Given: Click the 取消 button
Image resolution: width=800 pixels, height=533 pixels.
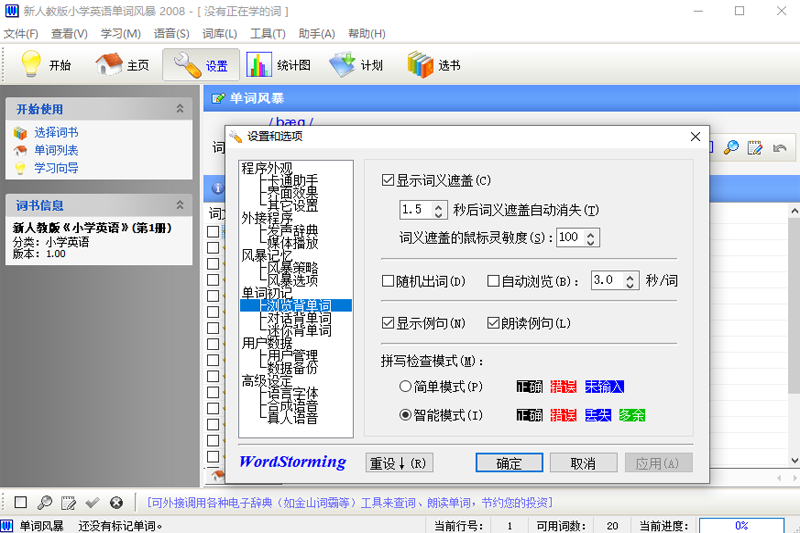Looking at the screenshot, I should point(583,463).
